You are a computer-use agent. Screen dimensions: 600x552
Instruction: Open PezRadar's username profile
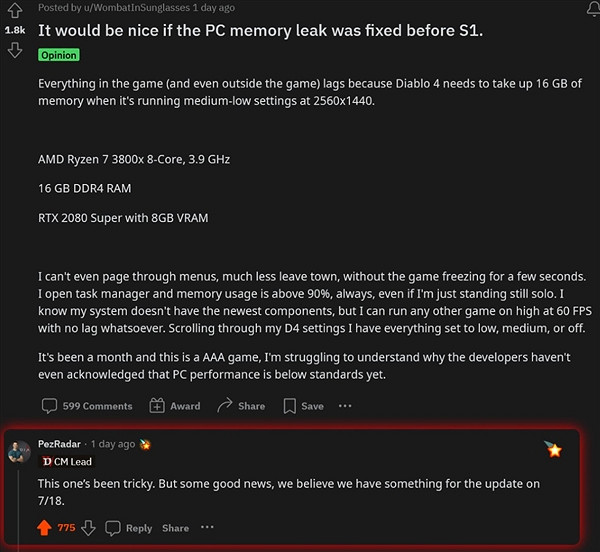(61, 443)
